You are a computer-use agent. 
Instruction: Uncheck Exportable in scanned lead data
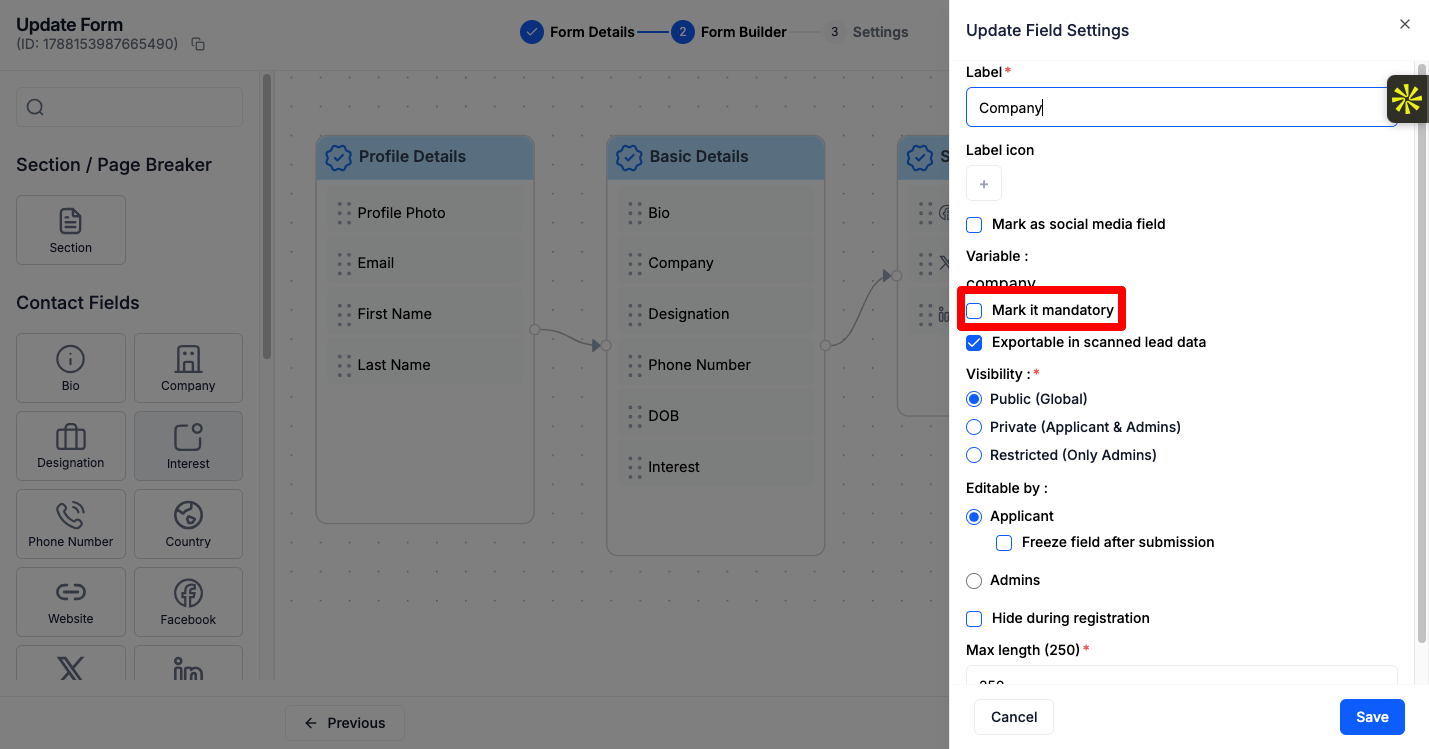pos(974,343)
